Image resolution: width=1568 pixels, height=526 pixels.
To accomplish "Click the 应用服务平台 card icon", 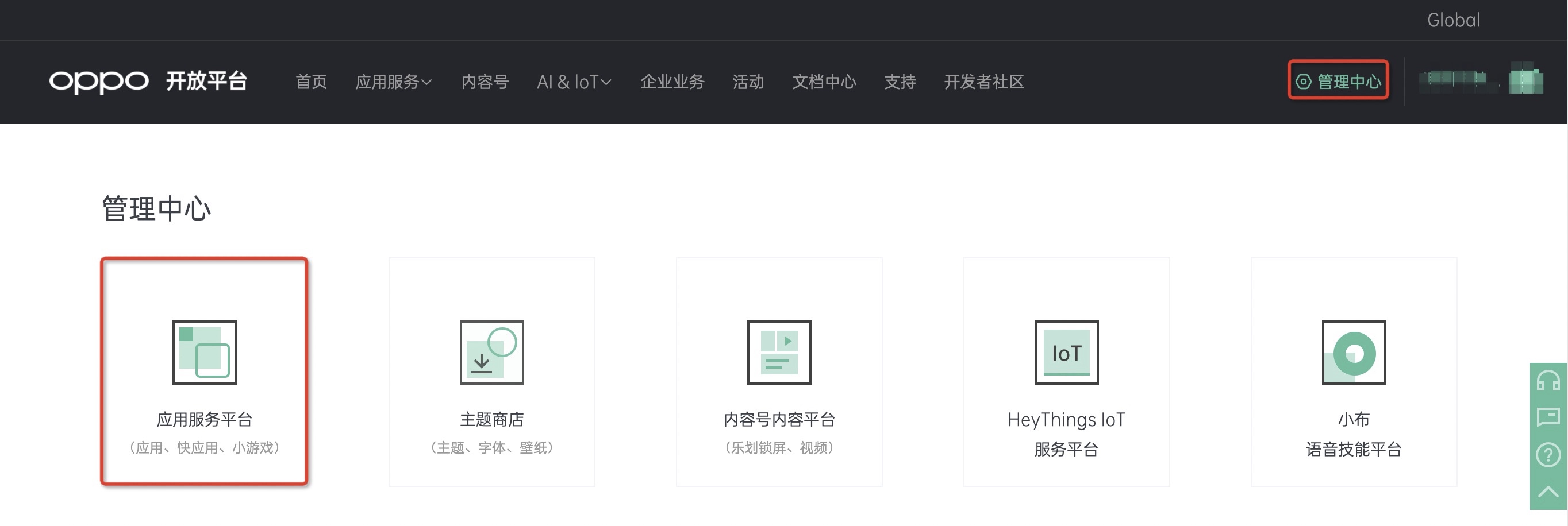I will (205, 353).
